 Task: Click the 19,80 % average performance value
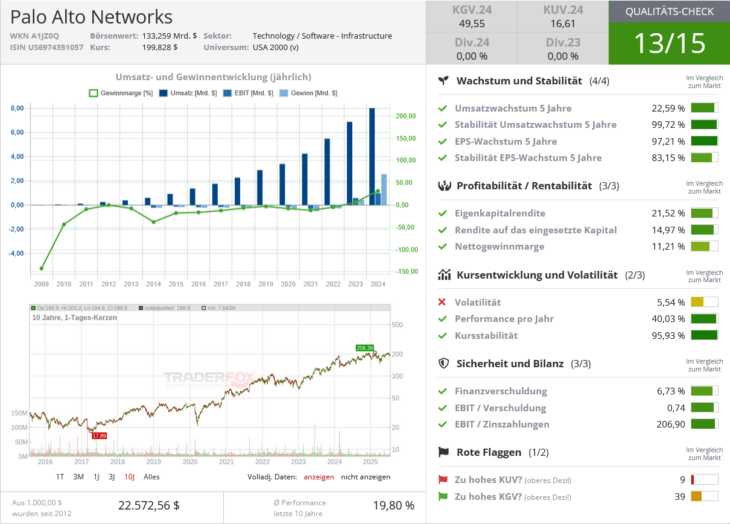393,506
